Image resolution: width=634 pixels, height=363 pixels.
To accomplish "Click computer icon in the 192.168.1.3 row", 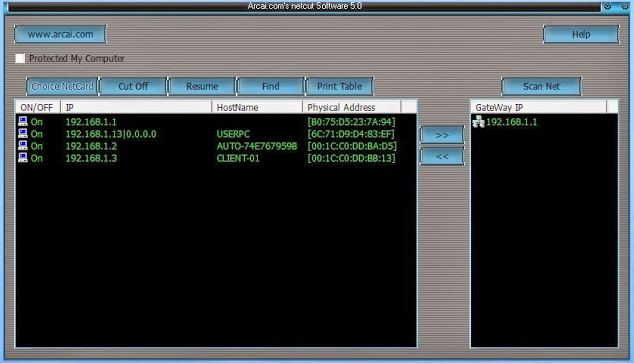I will (x=23, y=158).
